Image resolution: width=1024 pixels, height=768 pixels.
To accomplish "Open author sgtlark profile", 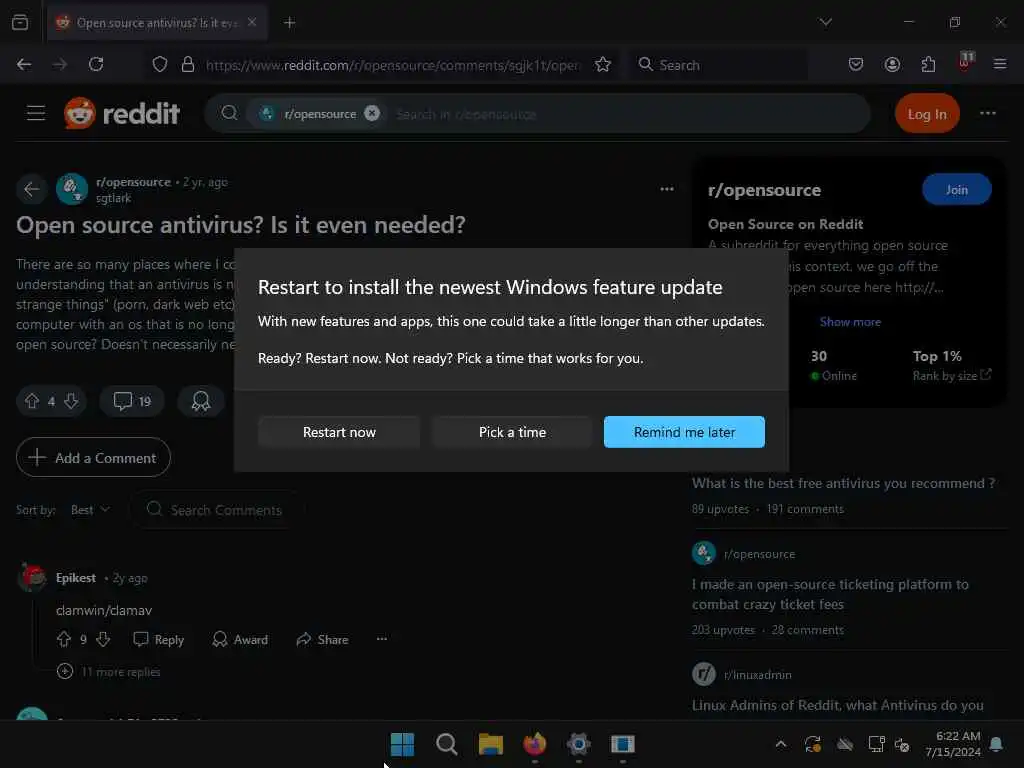I will [113, 198].
